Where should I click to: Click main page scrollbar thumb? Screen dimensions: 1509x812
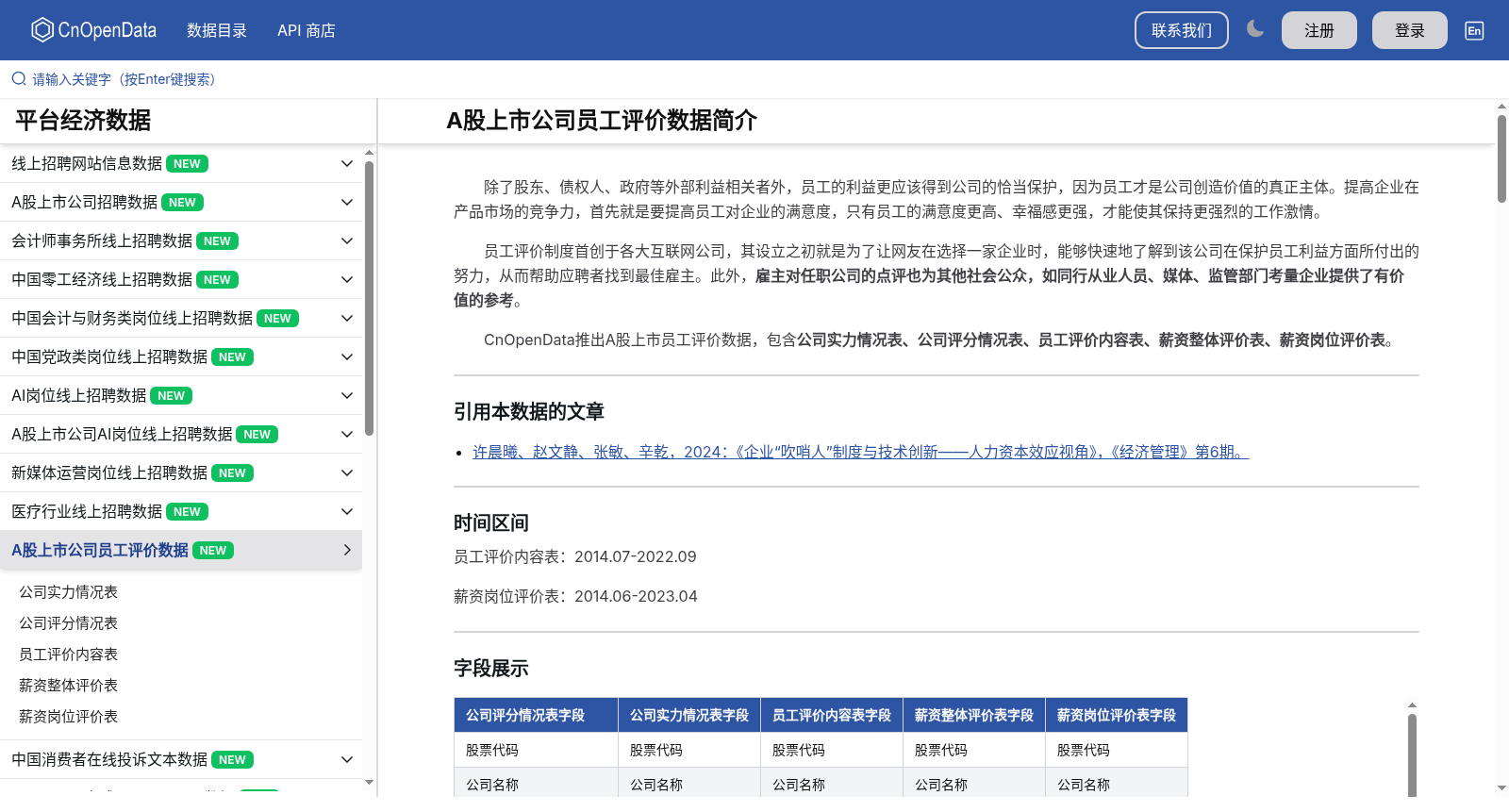pos(1501,158)
